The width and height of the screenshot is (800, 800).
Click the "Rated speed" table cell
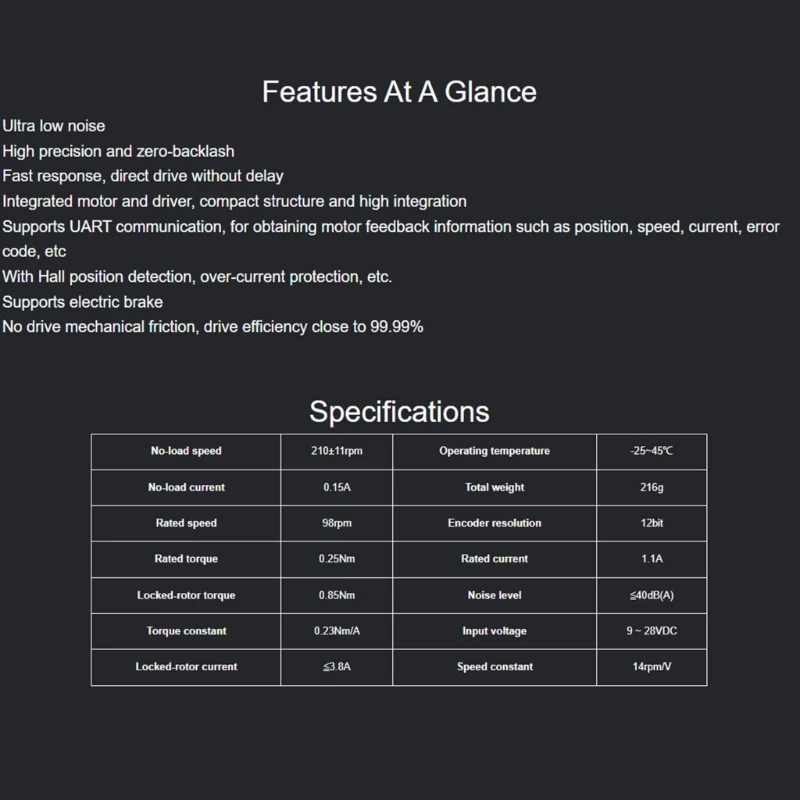pyautogui.click(x=186, y=523)
